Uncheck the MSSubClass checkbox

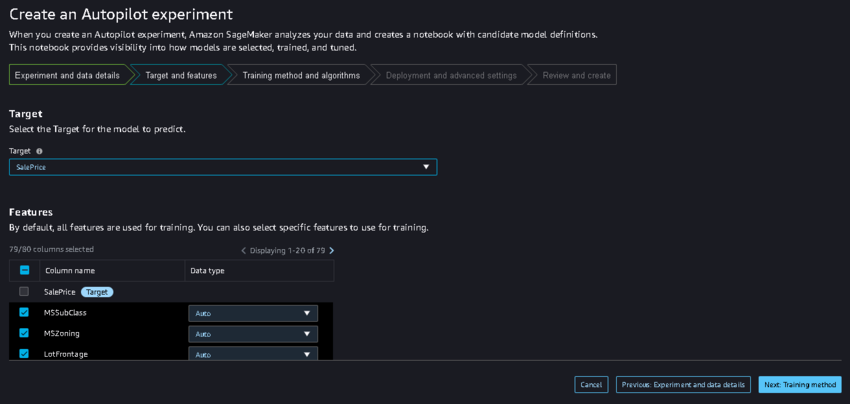click(x=24, y=312)
